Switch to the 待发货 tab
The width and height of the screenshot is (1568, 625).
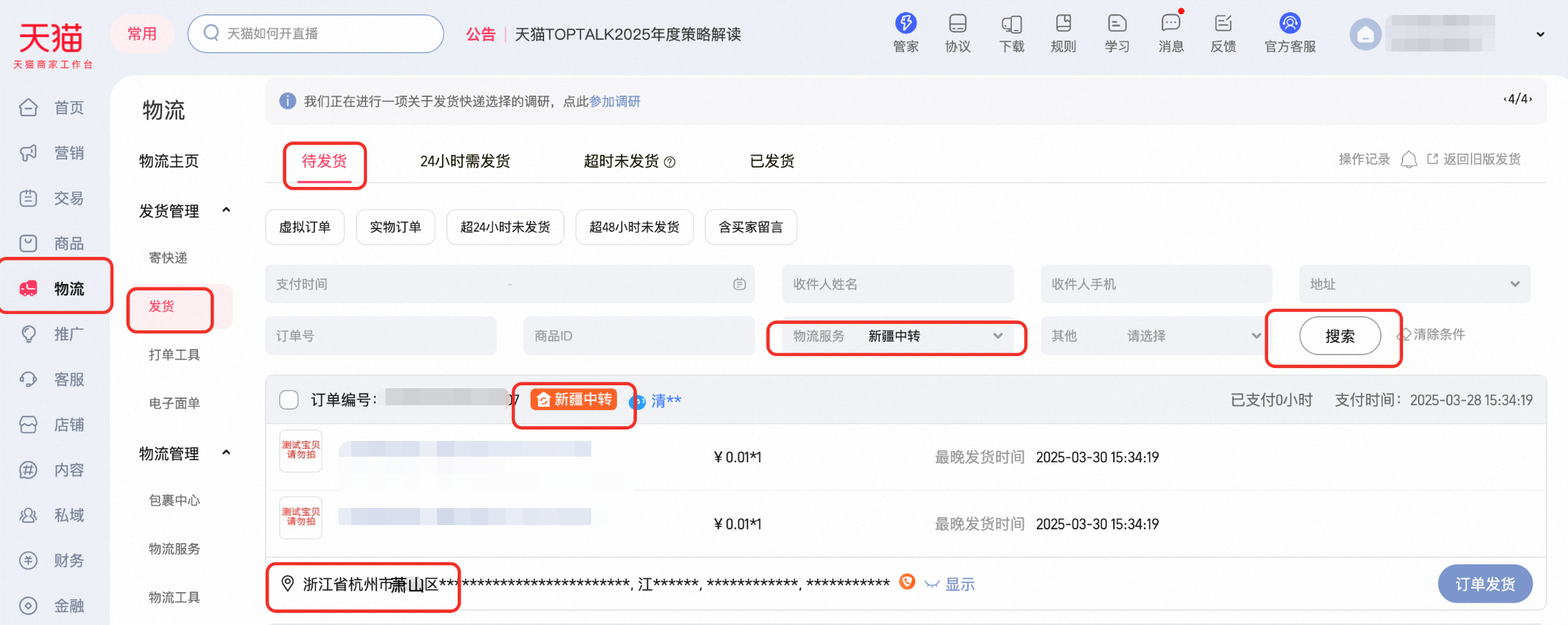(x=324, y=161)
